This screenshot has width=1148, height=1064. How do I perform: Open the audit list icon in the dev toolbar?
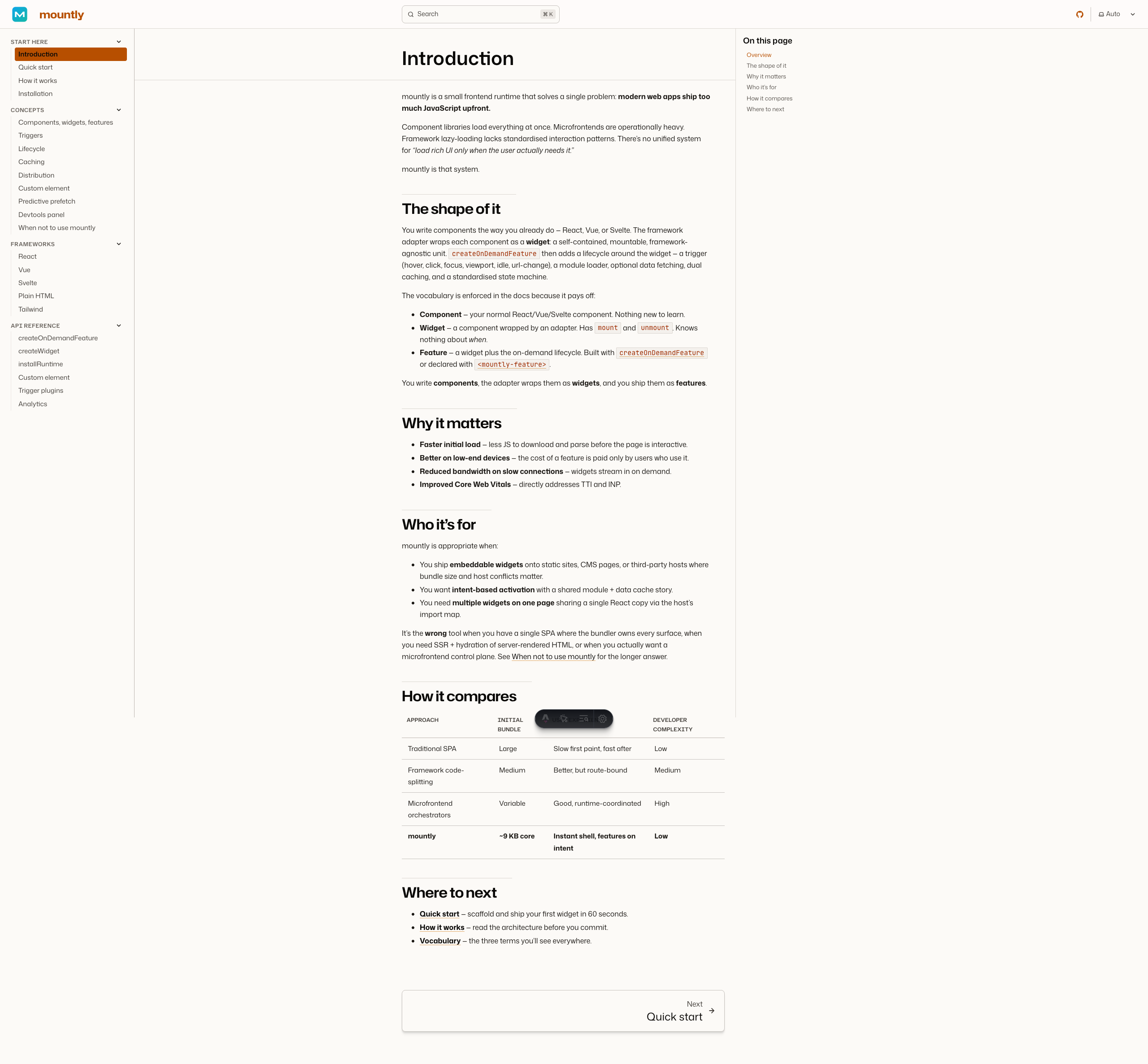click(x=583, y=719)
